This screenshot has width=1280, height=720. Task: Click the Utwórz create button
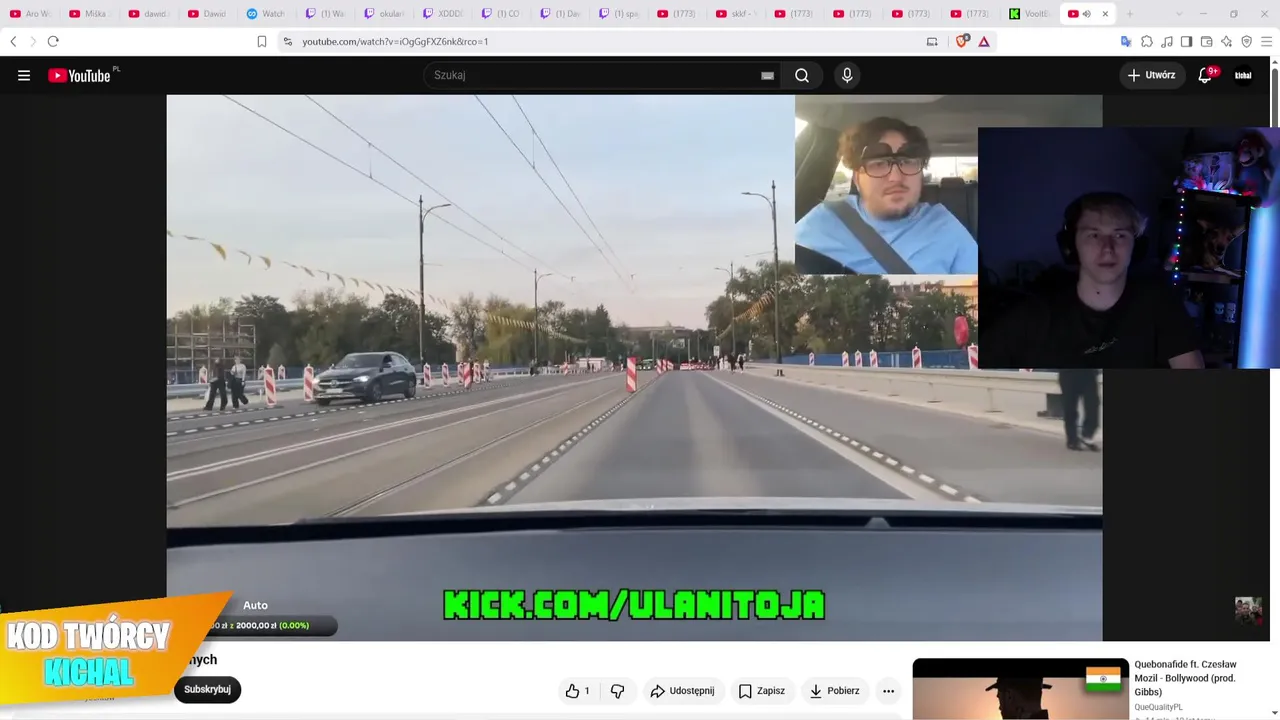1152,75
